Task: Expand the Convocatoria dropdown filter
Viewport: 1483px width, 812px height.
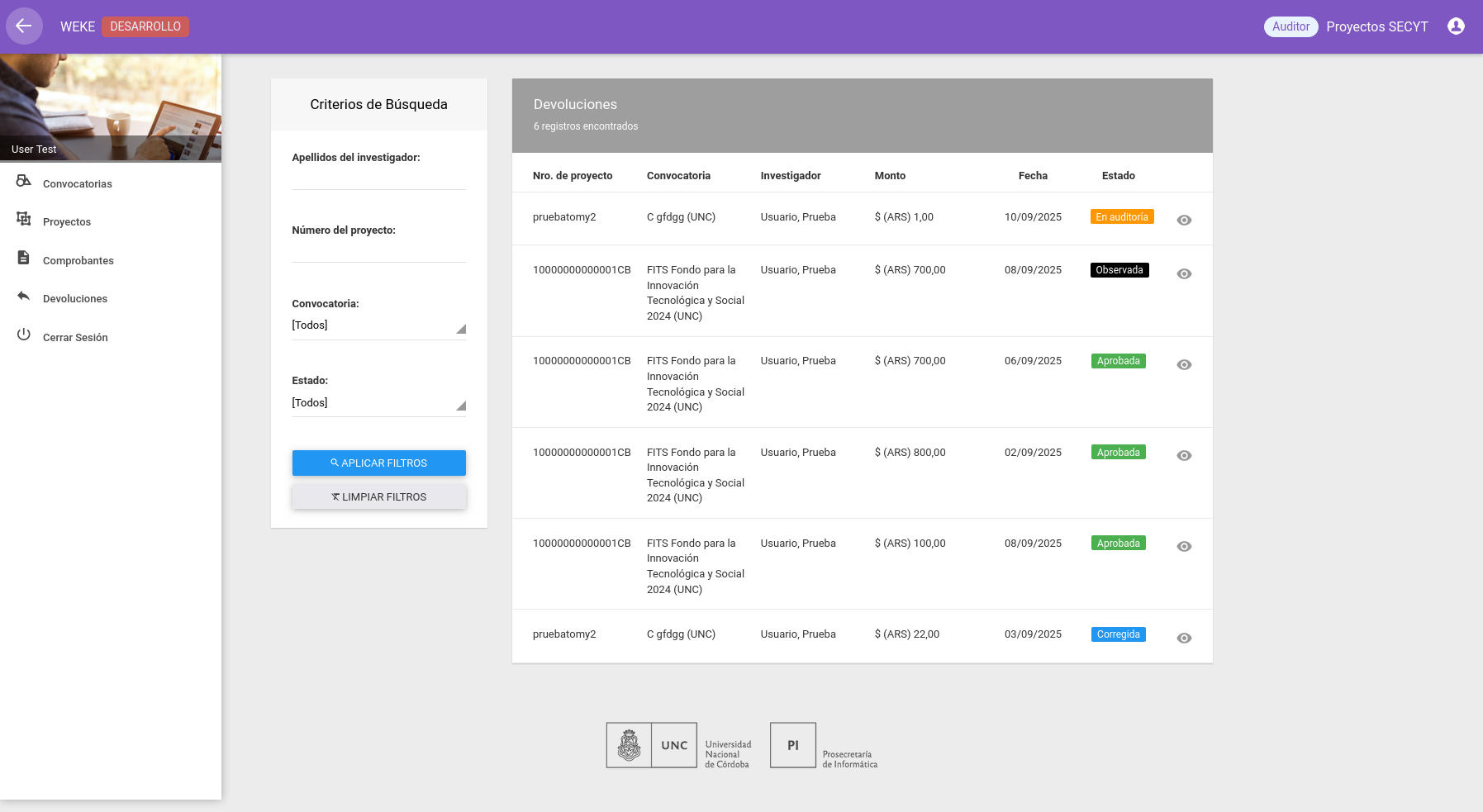Action: pyautogui.click(x=378, y=325)
